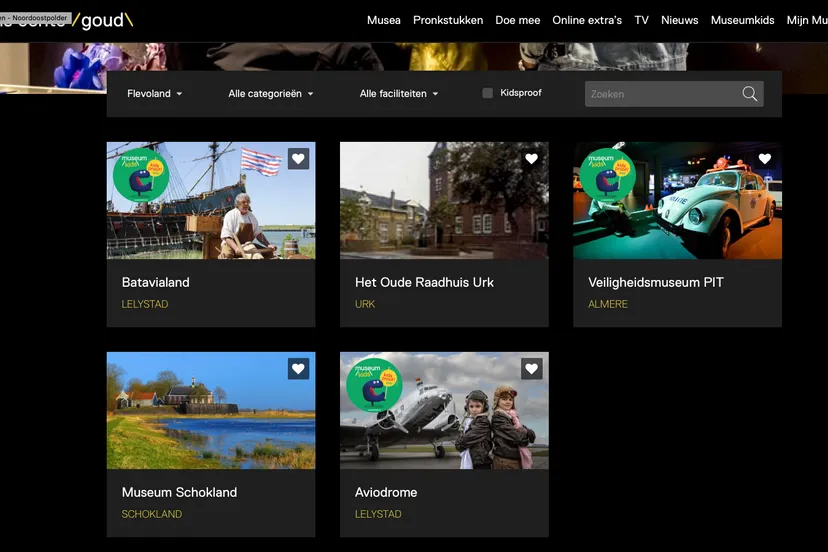Click Museumkids badge on Batavialand image
Image resolution: width=828 pixels, height=552 pixels.
[x=140, y=175]
